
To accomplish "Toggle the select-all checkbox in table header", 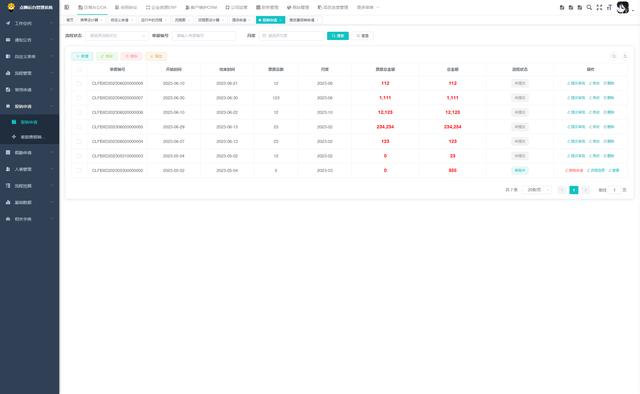I will click(79, 69).
